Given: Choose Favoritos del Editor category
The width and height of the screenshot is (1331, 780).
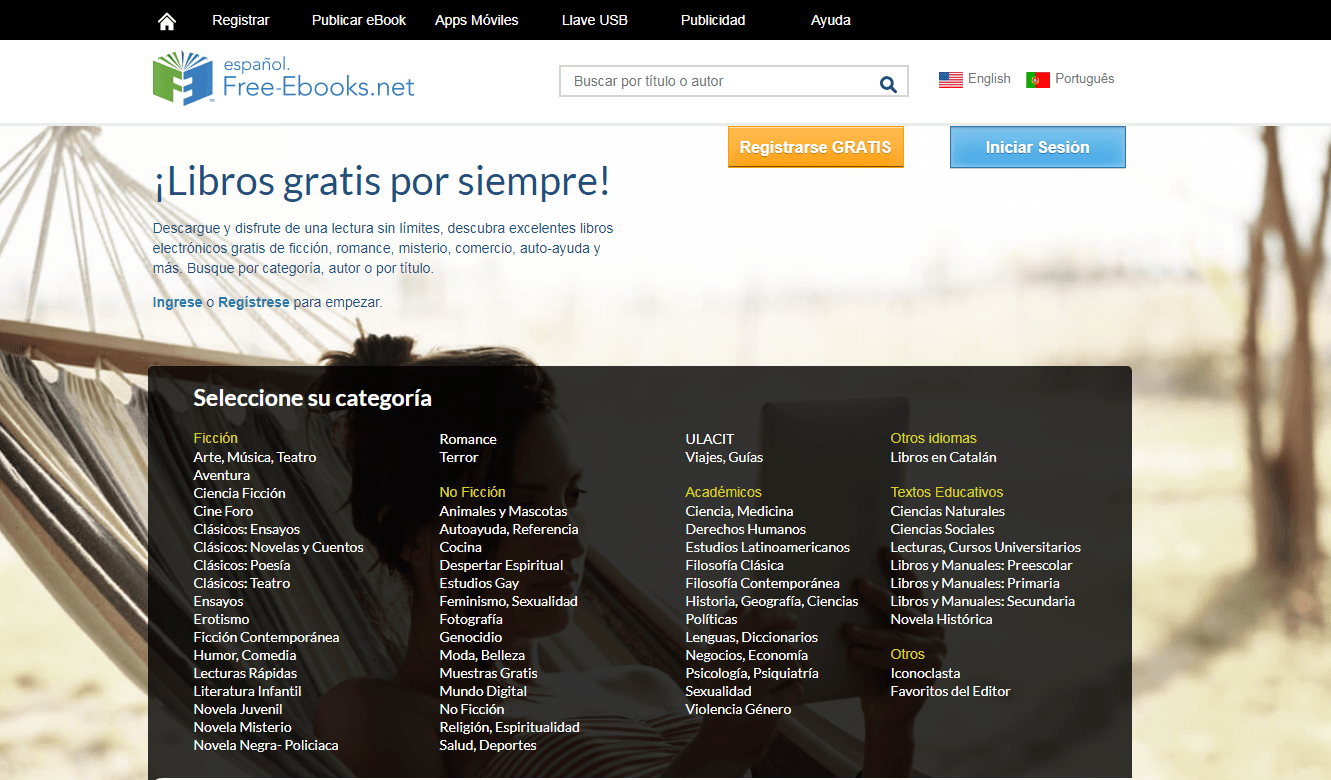Looking at the screenshot, I should 950,691.
